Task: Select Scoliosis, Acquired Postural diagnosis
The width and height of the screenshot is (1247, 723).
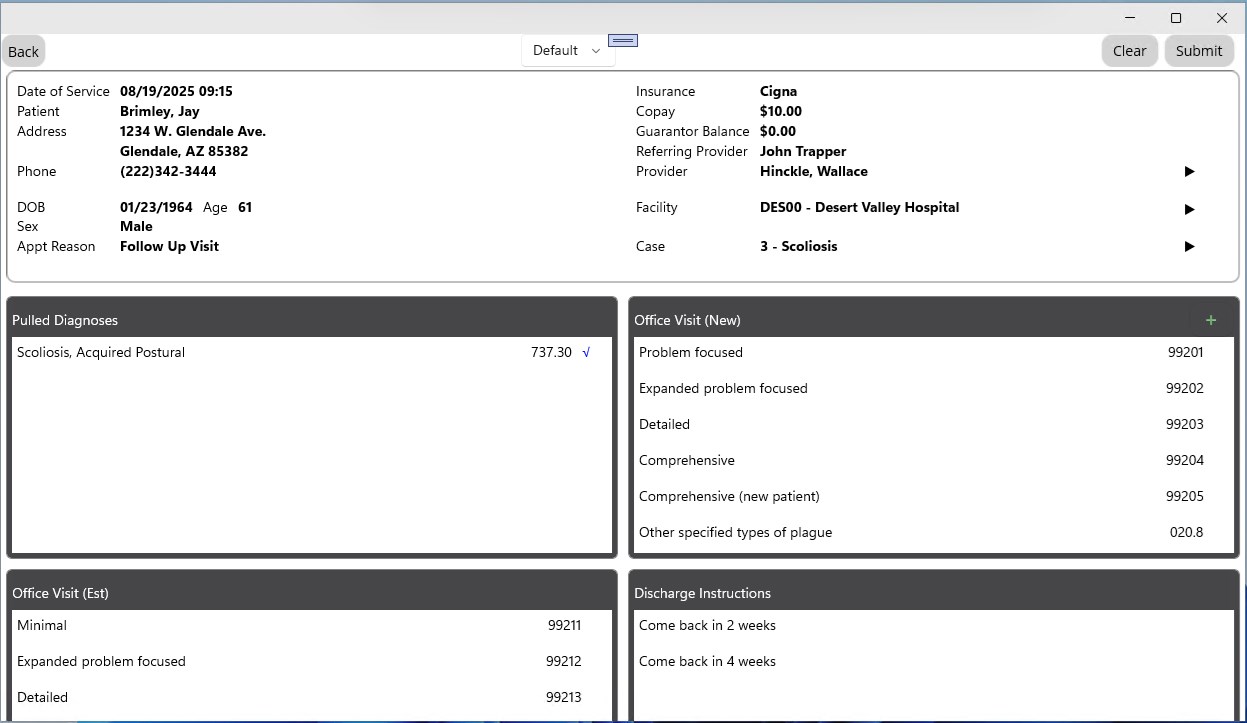Action: pos(311,352)
